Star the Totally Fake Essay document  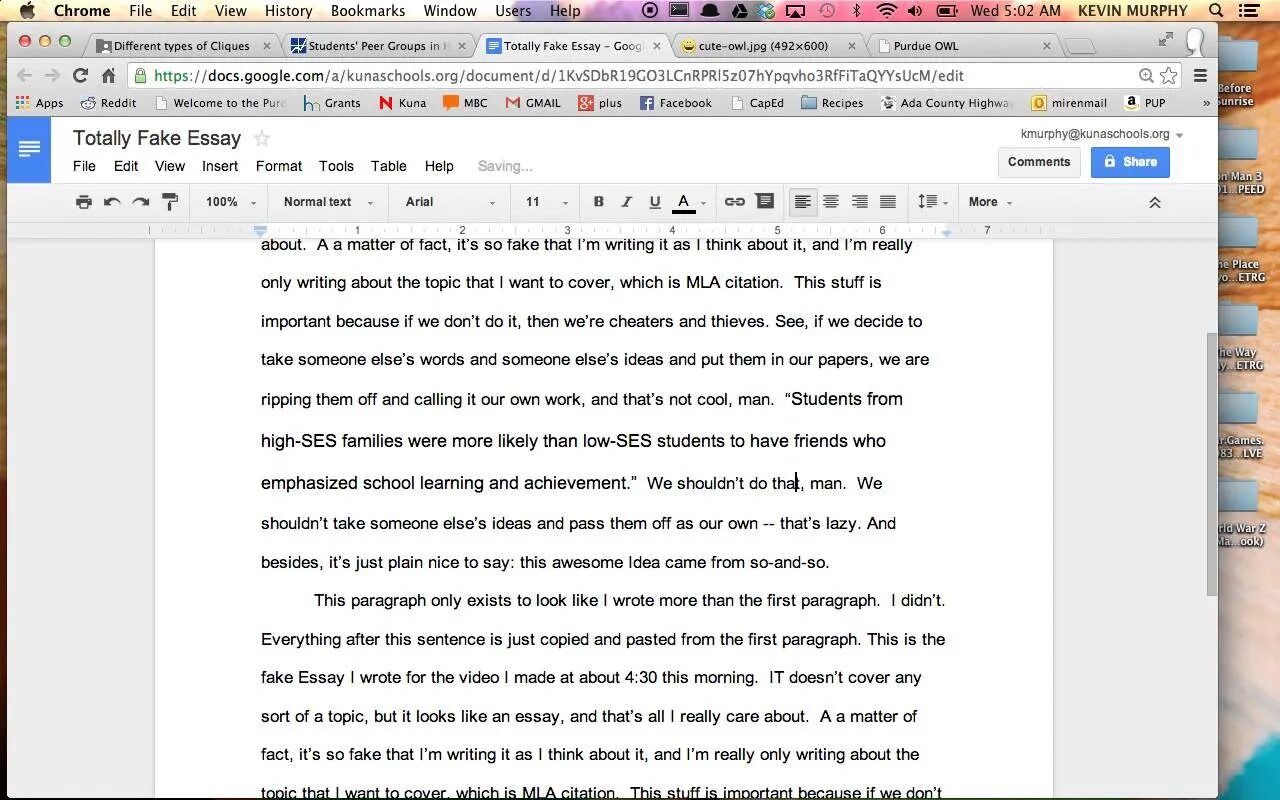[262, 139]
